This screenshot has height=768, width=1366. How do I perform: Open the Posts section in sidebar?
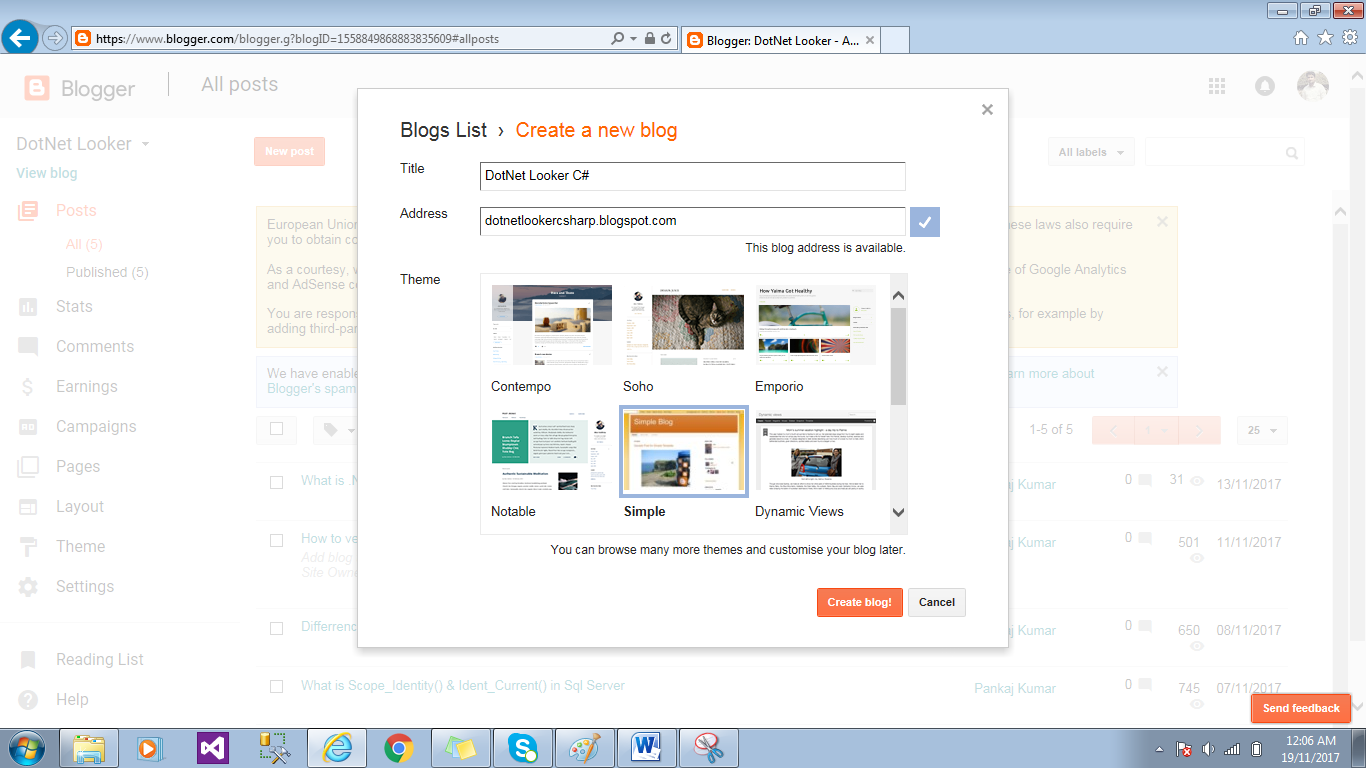pyautogui.click(x=76, y=210)
